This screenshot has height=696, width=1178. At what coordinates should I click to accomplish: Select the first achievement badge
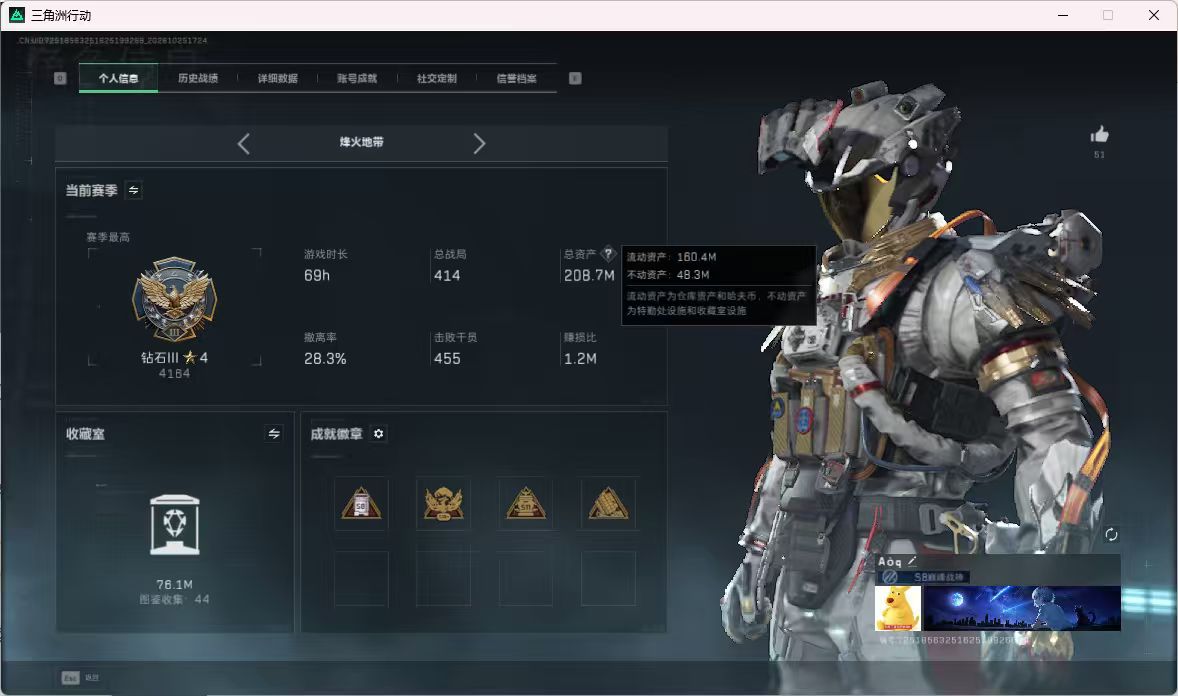point(361,504)
